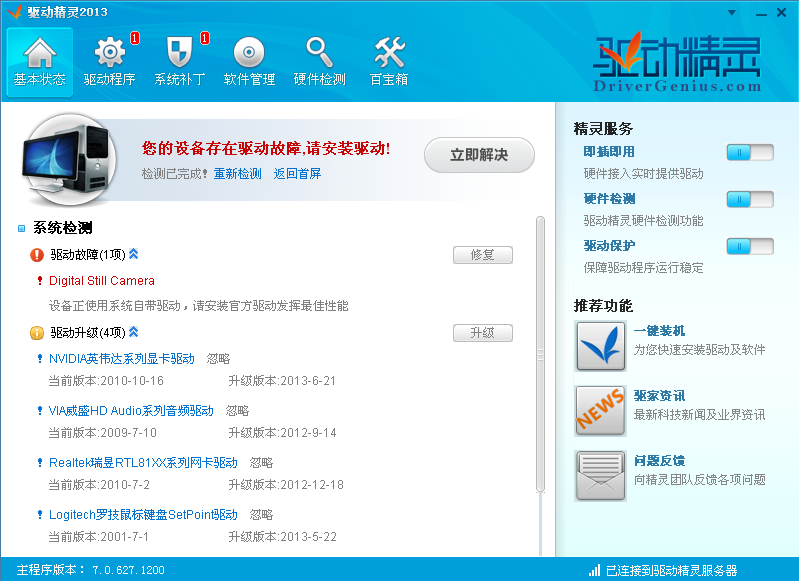Open the 软件管理 tab

[x=249, y=62]
